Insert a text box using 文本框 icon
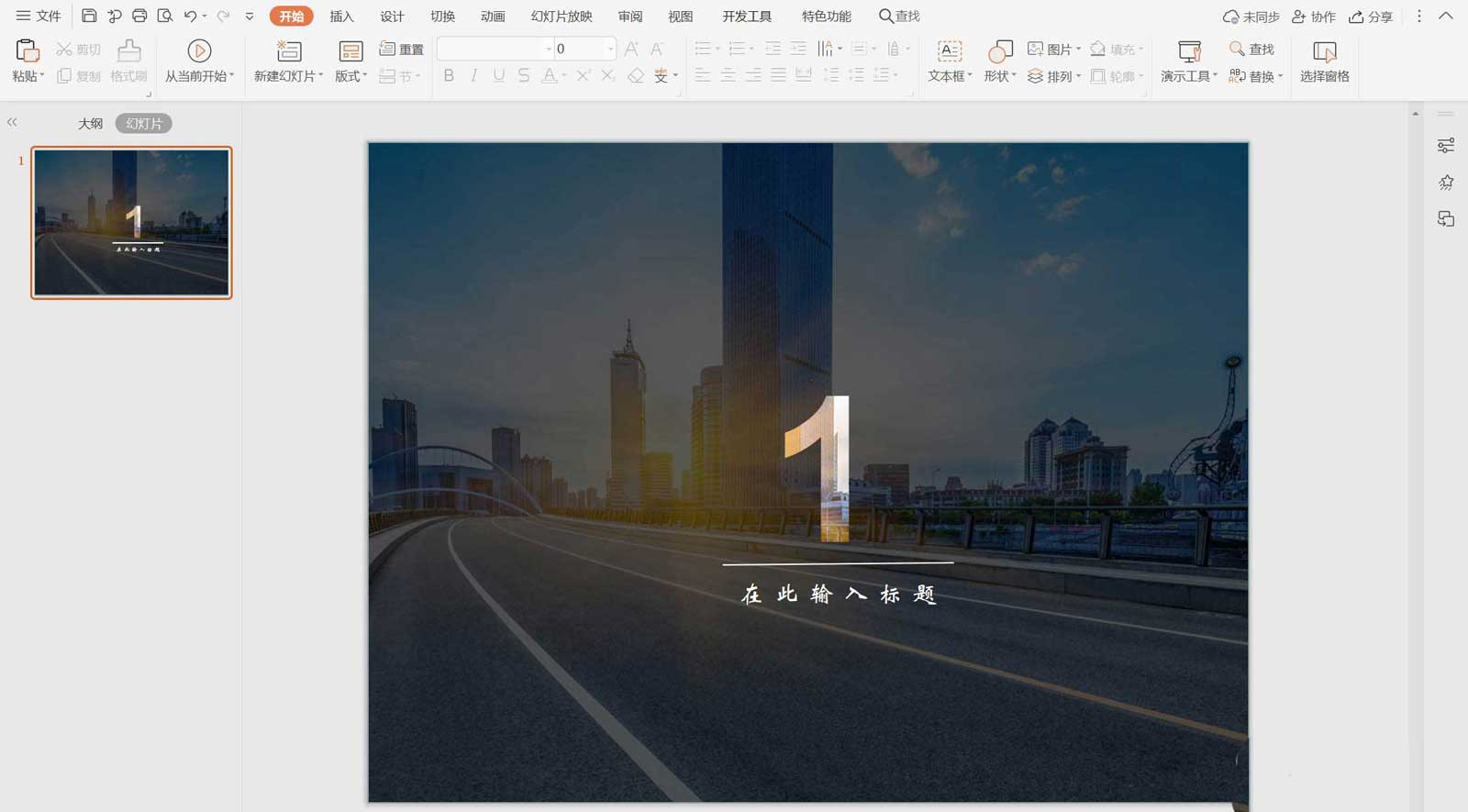Image resolution: width=1468 pixels, height=812 pixels. coord(950,51)
